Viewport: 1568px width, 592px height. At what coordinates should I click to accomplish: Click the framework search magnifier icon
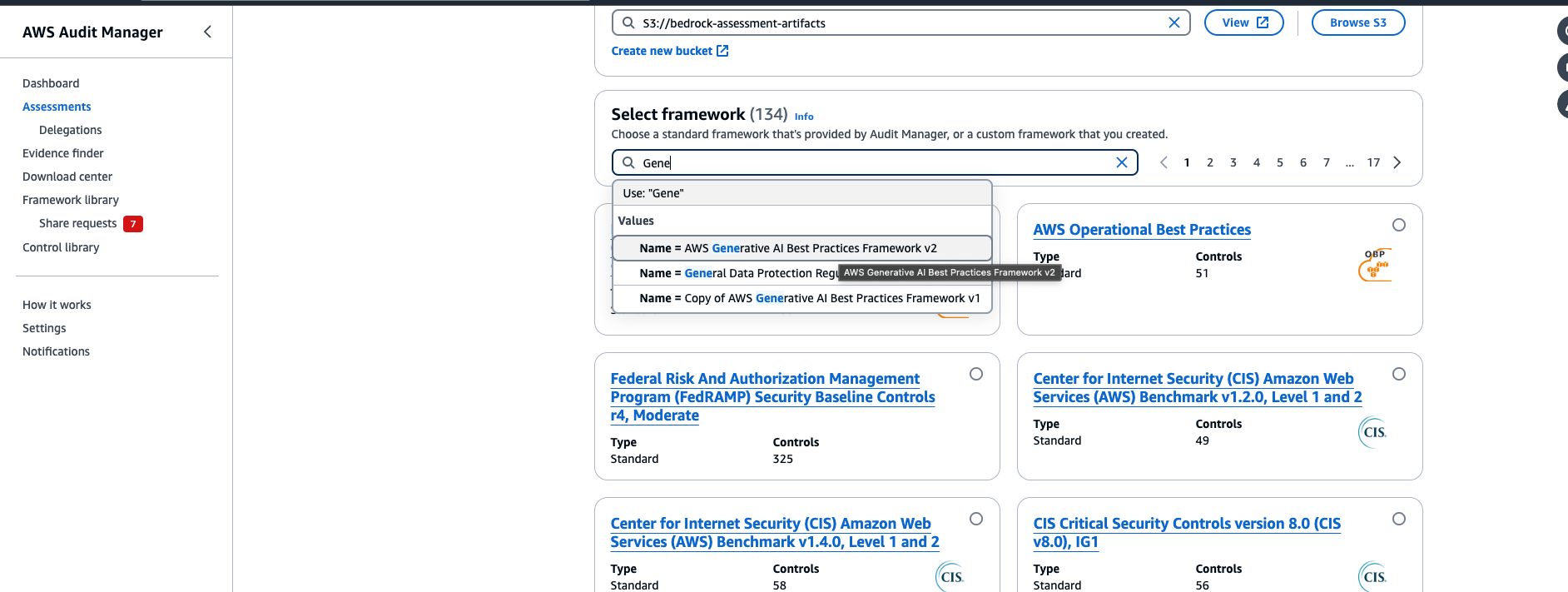[x=629, y=162]
